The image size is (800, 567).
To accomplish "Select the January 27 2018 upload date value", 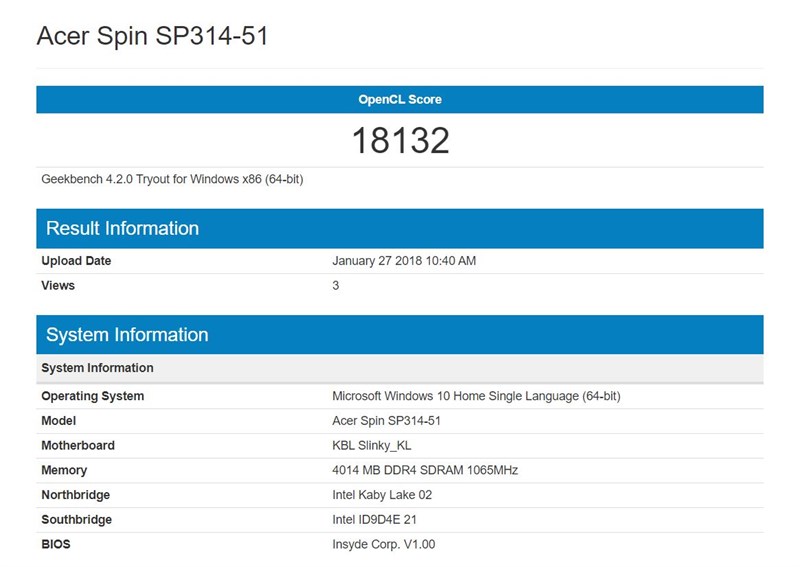I will pyautogui.click(x=404, y=261).
